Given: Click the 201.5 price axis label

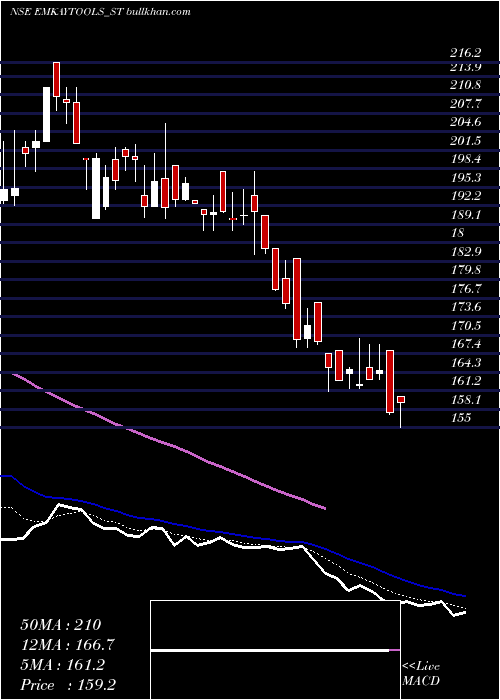Looking at the screenshot, I should point(466,141).
